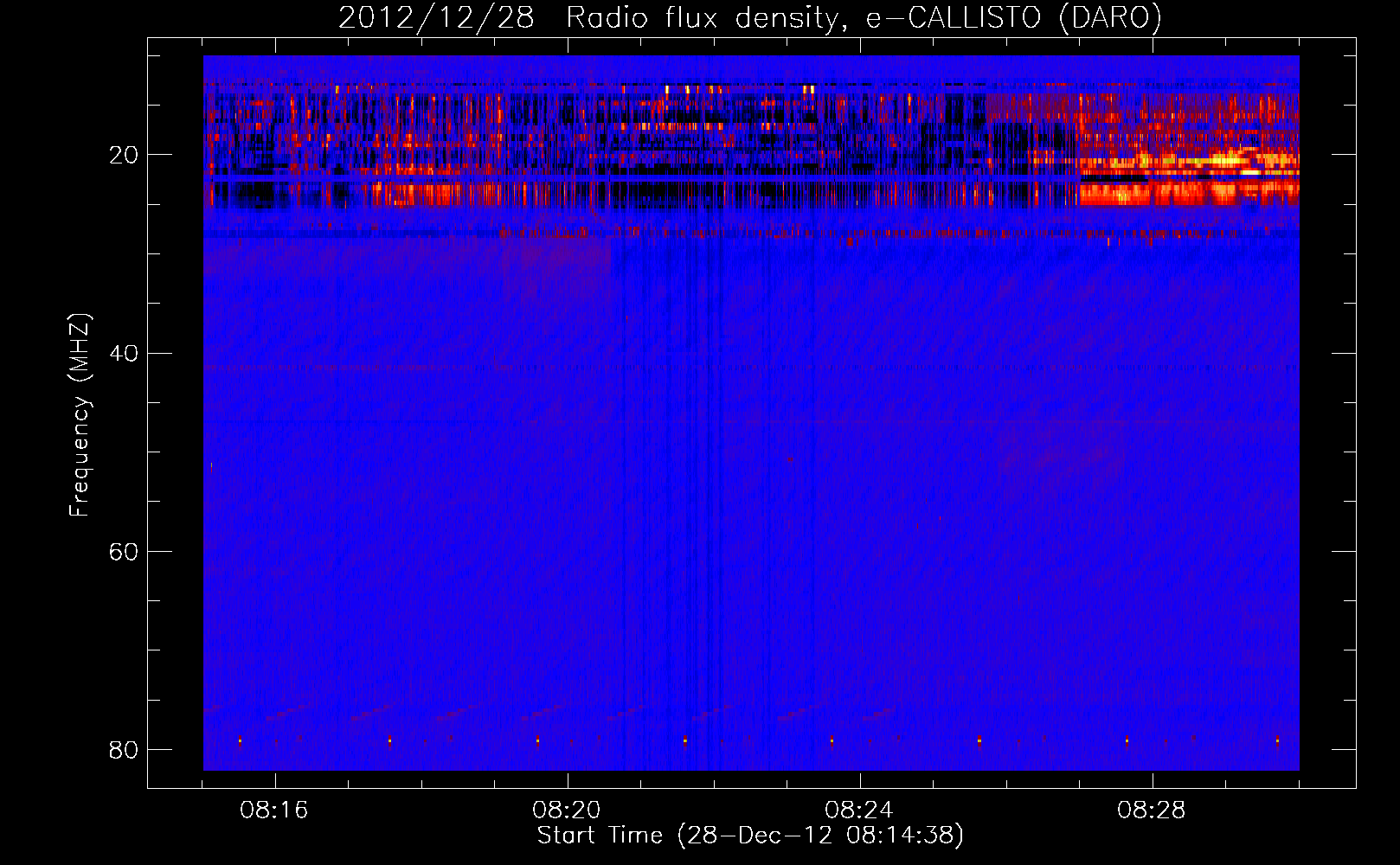Click the 80 MHz frequency tick label
Image resolution: width=1400 pixels, height=865 pixels.
coord(124,750)
